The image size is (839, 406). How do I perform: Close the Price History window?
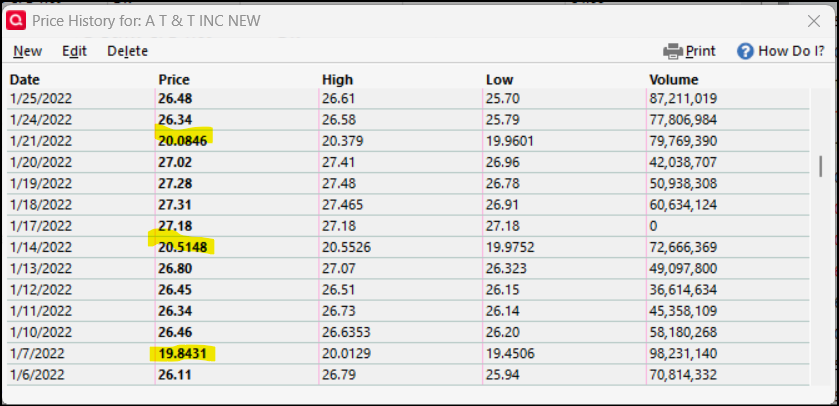coord(814,21)
